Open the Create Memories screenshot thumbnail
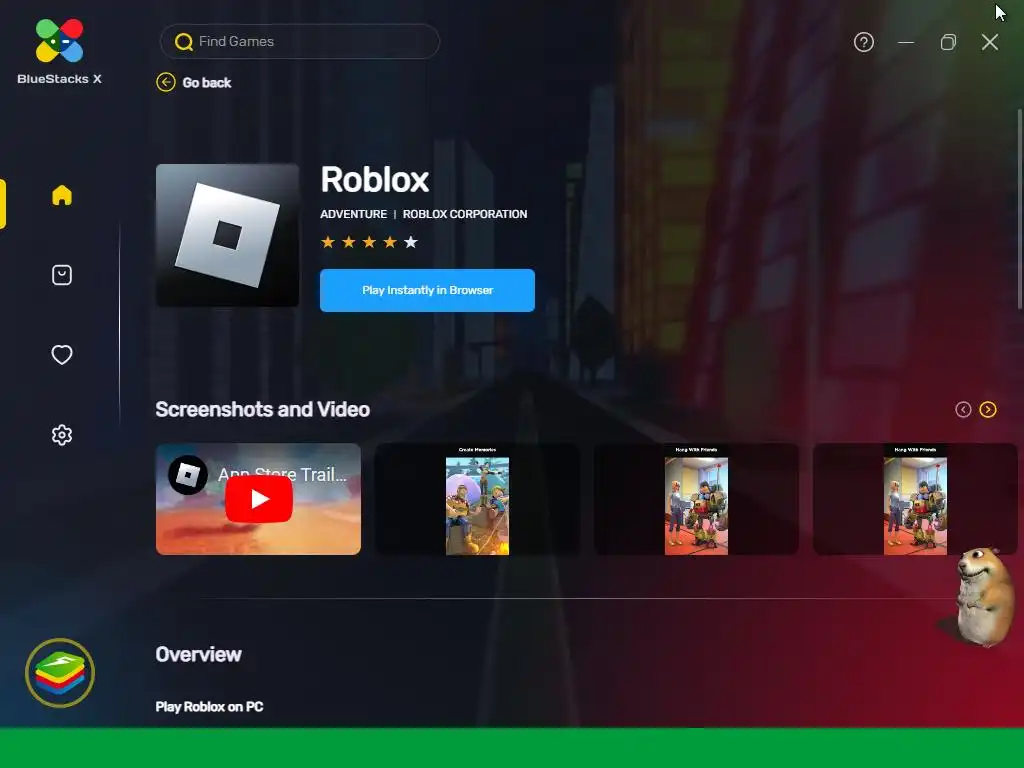 point(477,500)
